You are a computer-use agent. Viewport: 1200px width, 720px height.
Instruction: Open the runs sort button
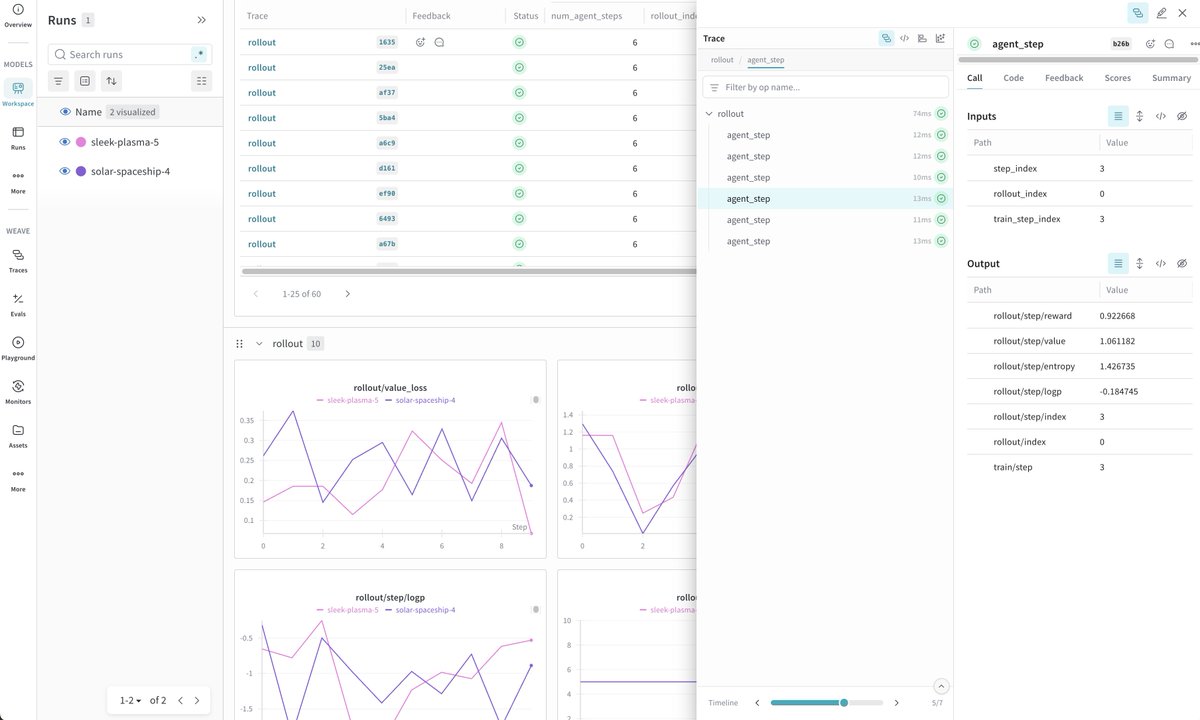[x=111, y=81]
